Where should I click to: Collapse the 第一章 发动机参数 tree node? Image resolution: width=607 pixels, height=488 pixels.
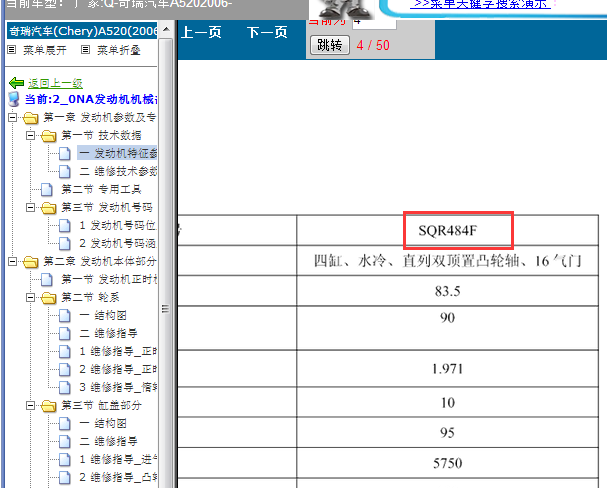coord(12,117)
